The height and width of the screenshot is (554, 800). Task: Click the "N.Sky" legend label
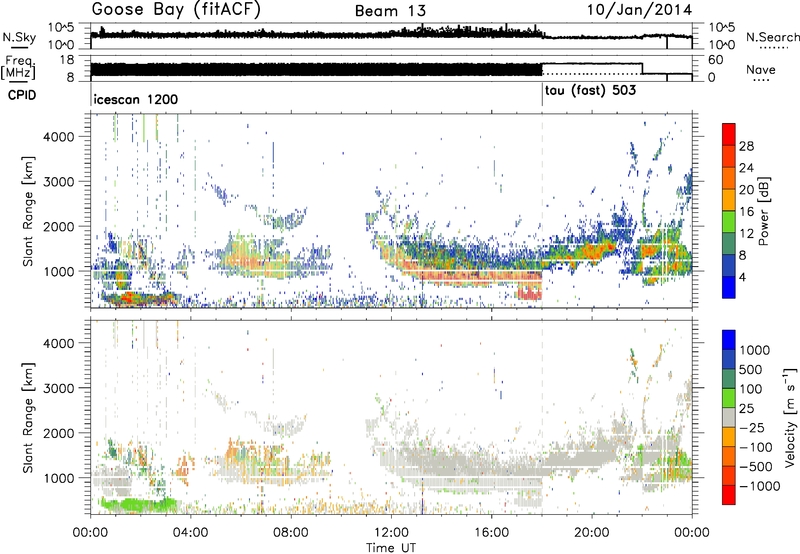tap(19, 37)
